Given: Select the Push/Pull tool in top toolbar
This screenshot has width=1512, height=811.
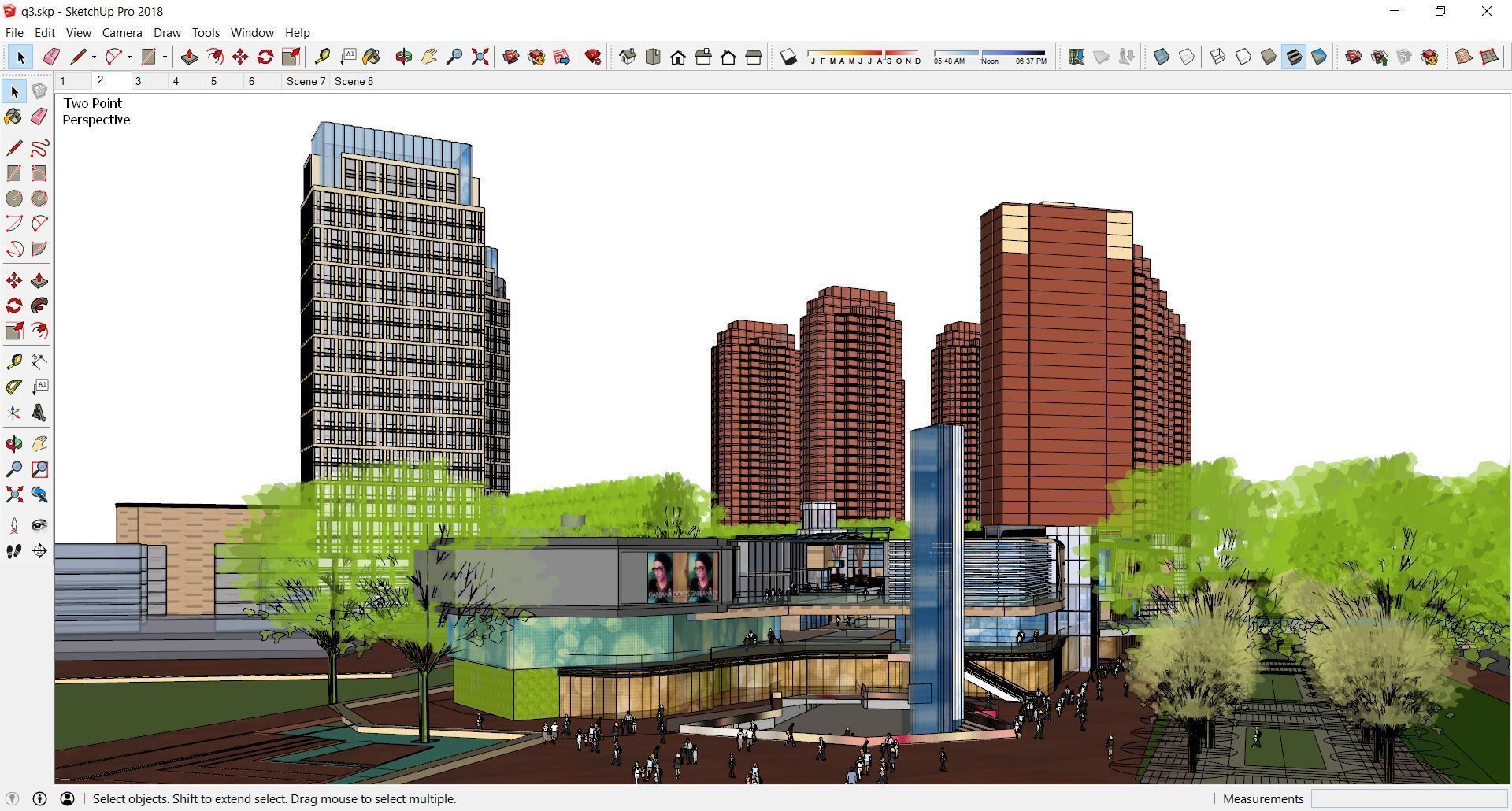Looking at the screenshot, I should [x=189, y=57].
